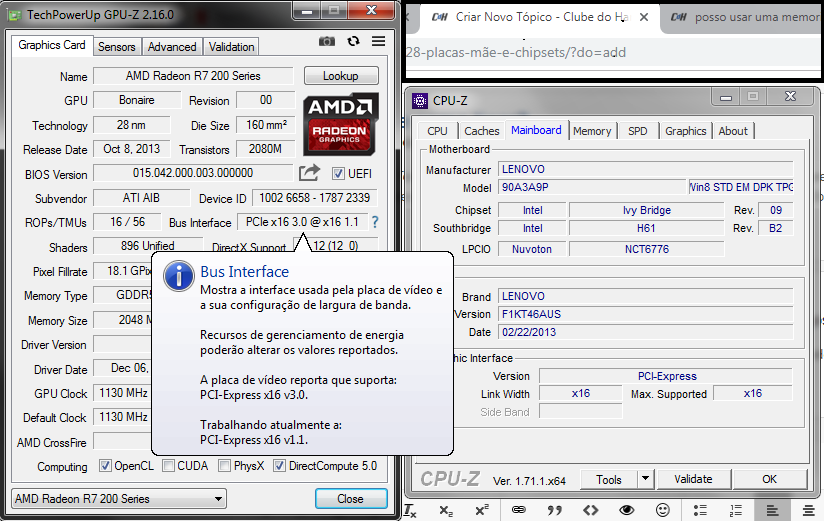The height and width of the screenshot is (523, 824).
Task: Click the Lookup button in GPU-Z
Action: click(341, 76)
